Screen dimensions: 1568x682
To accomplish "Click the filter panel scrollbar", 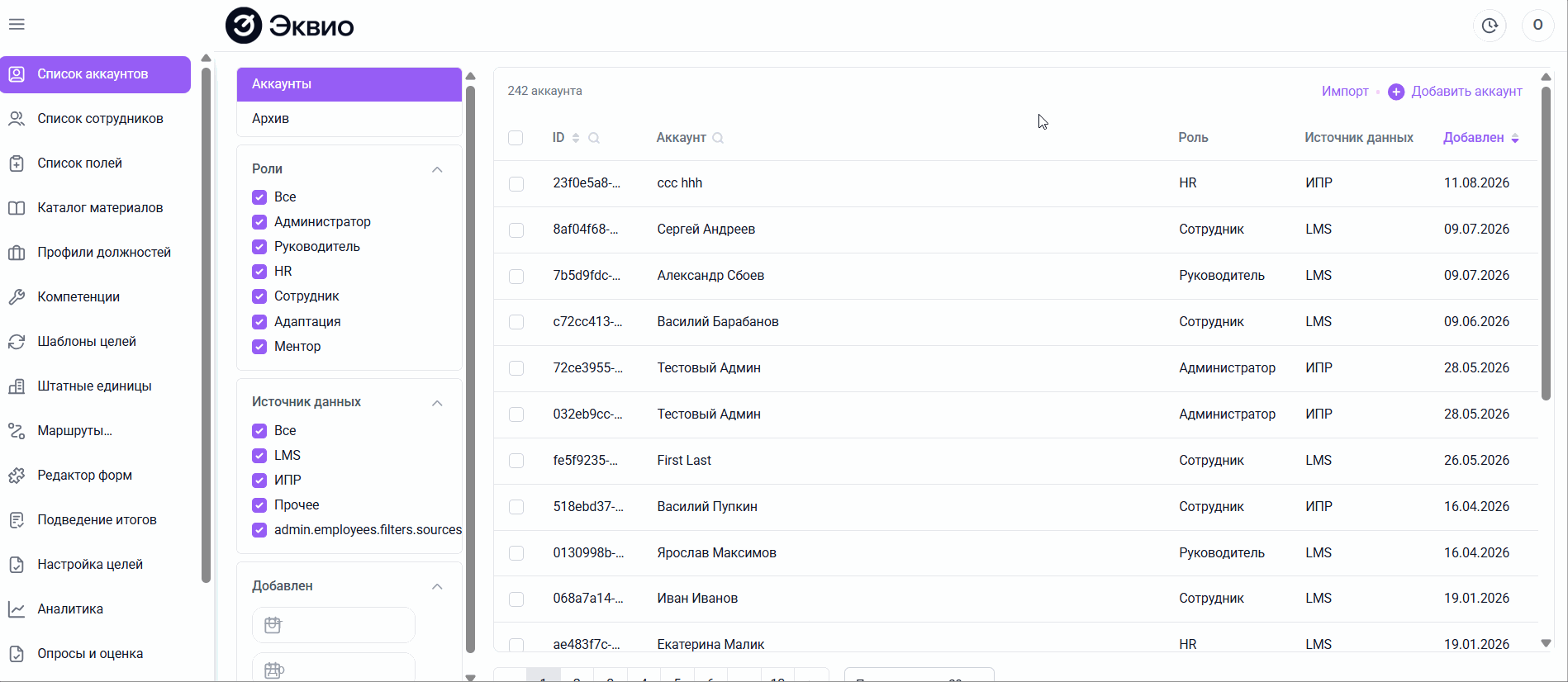I will click(x=470, y=369).
